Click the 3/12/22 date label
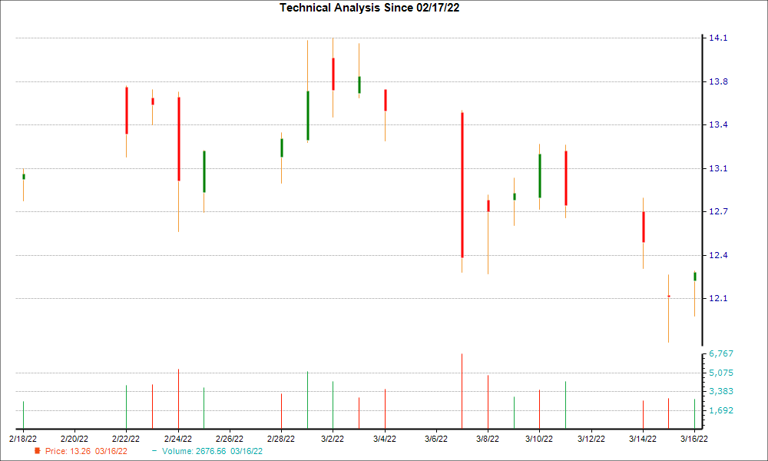The image size is (768, 461). tap(591, 439)
